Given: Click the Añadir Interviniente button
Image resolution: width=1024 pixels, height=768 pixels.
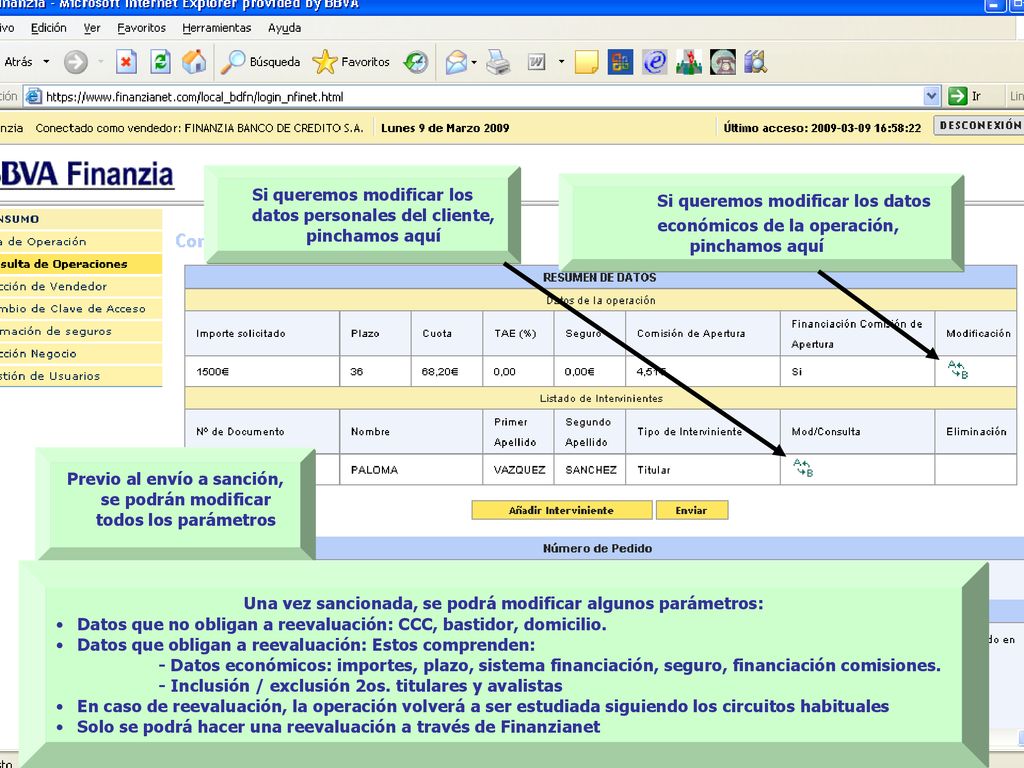Looking at the screenshot, I should click(562, 510).
